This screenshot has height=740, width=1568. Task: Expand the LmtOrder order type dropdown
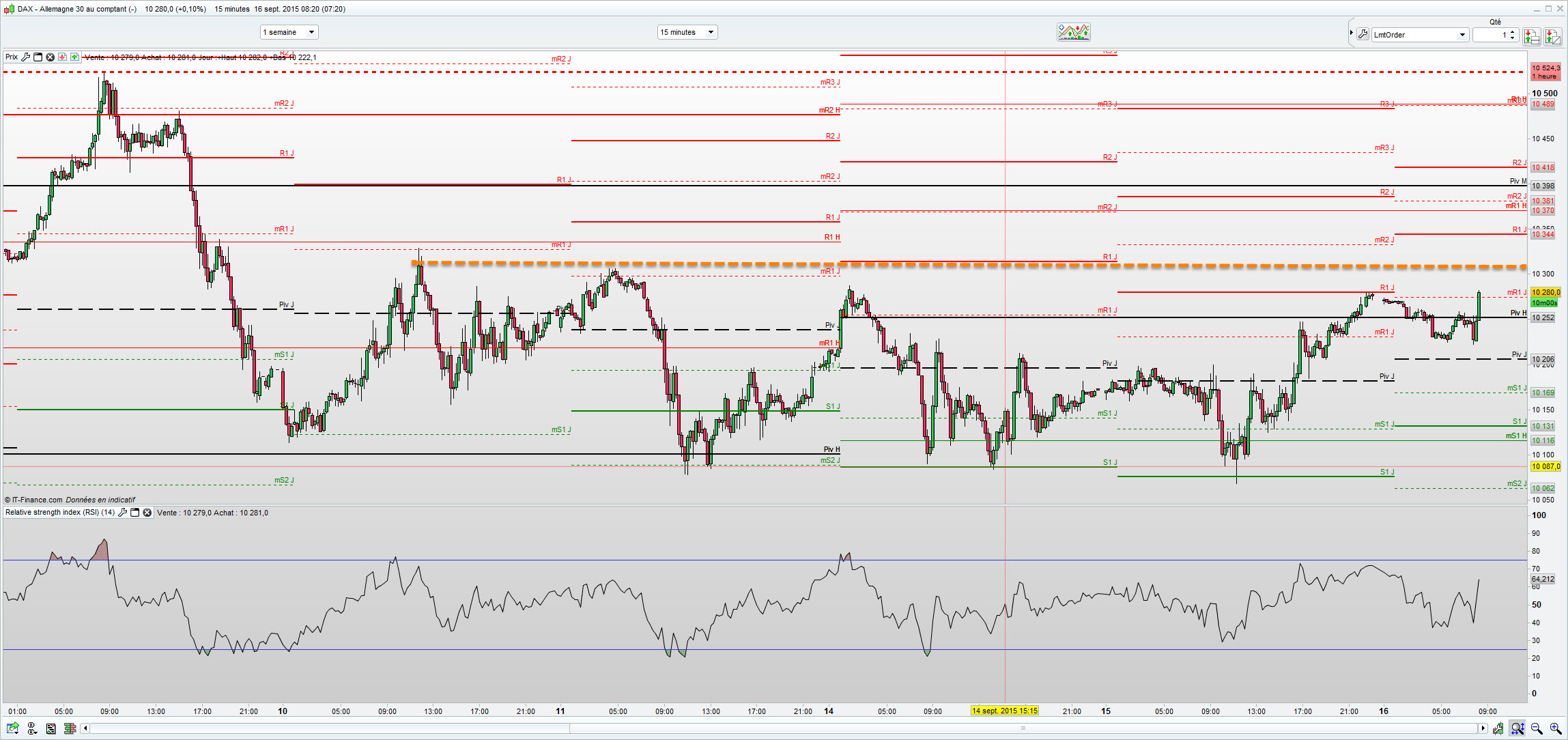(1462, 35)
